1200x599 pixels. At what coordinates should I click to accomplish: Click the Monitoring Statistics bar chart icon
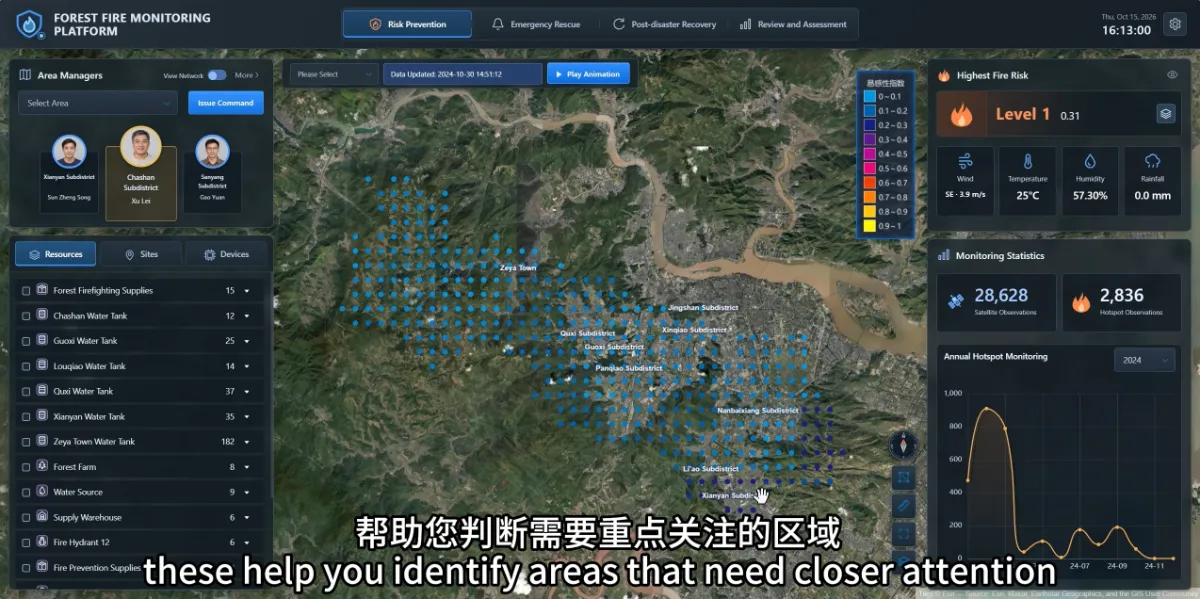[943, 256]
